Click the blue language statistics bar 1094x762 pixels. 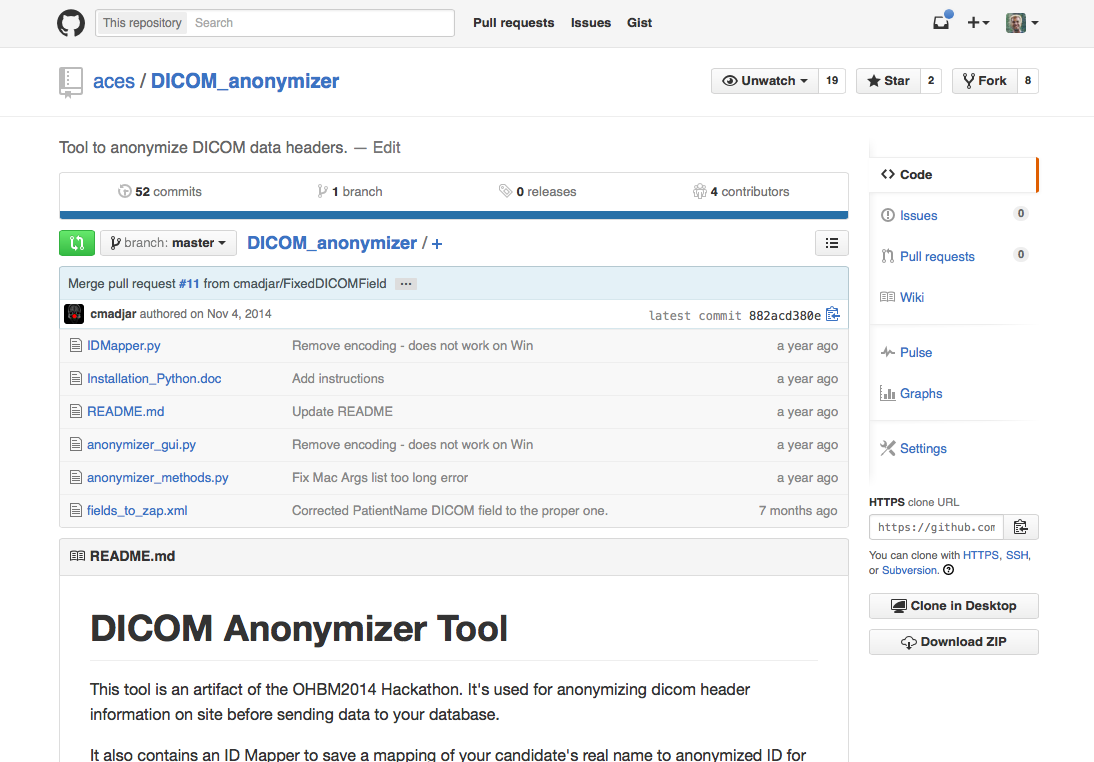[x=454, y=214]
